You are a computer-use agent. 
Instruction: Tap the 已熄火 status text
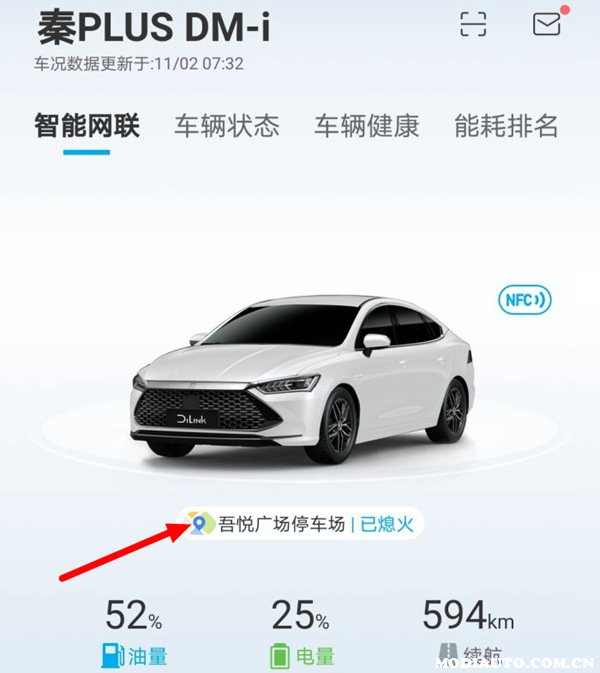click(x=387, y=524)
